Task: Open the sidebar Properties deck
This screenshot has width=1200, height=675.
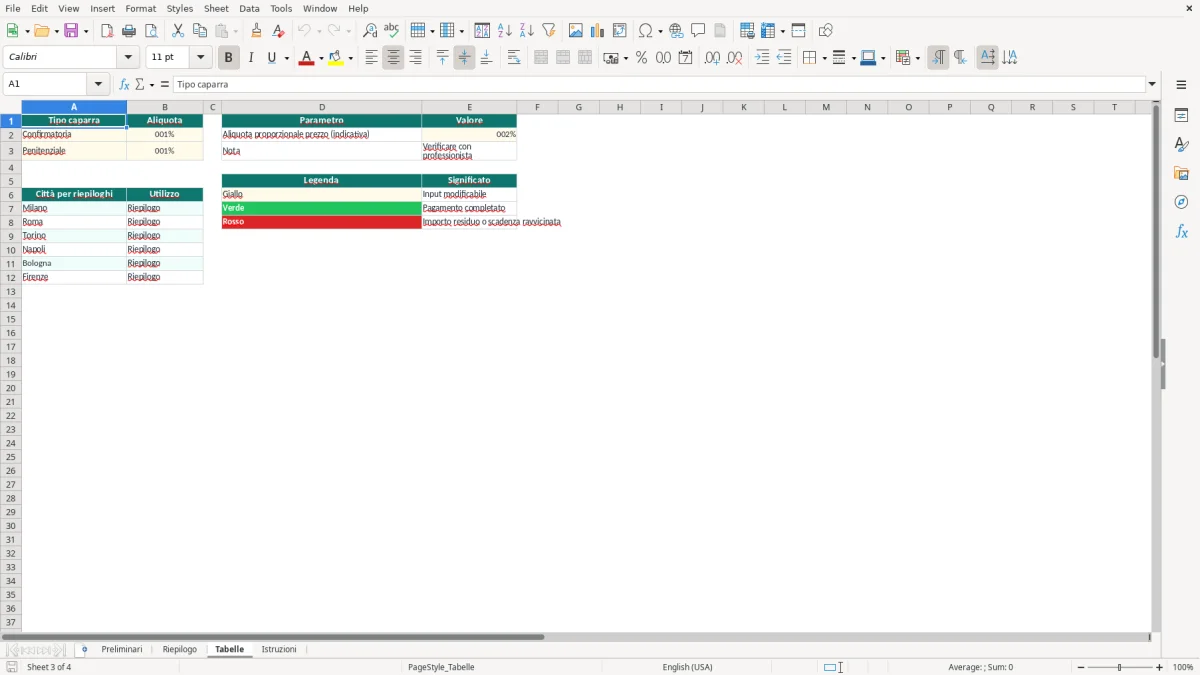Action: tap(1181, 115)
